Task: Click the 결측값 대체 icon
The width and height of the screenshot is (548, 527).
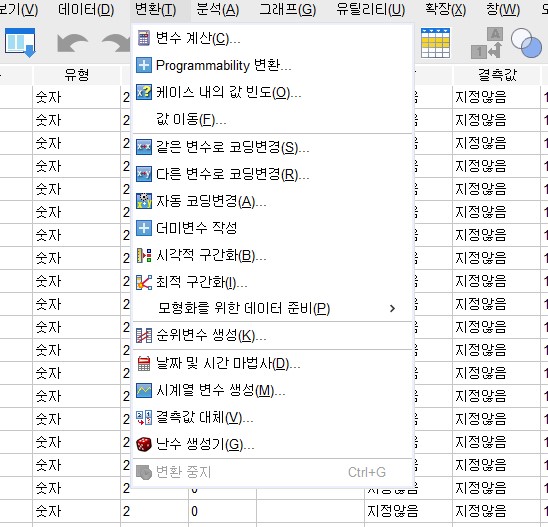Action: point(144,418)
